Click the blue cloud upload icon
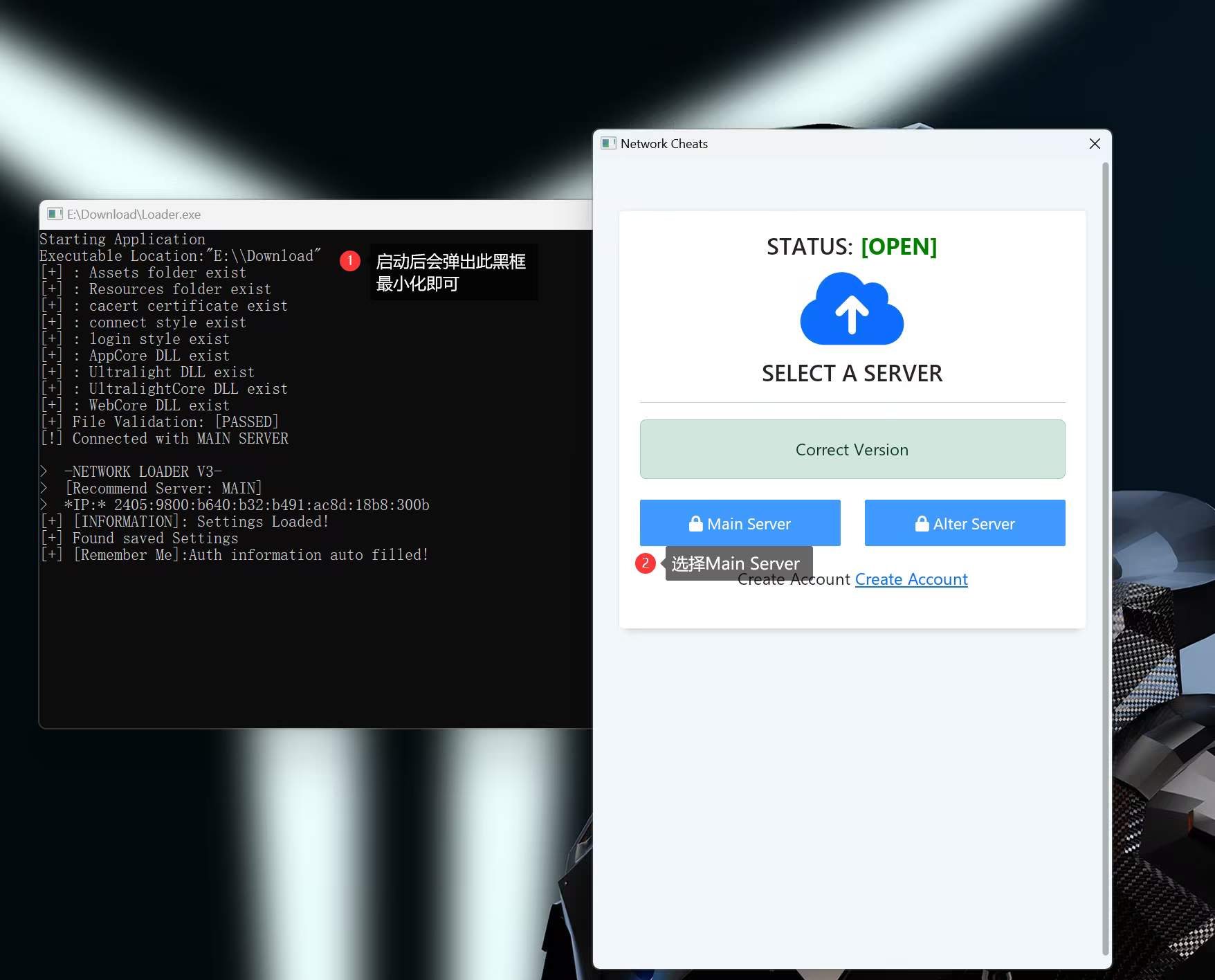Viewport: 1215px width, 980px height. click(852, 309)
